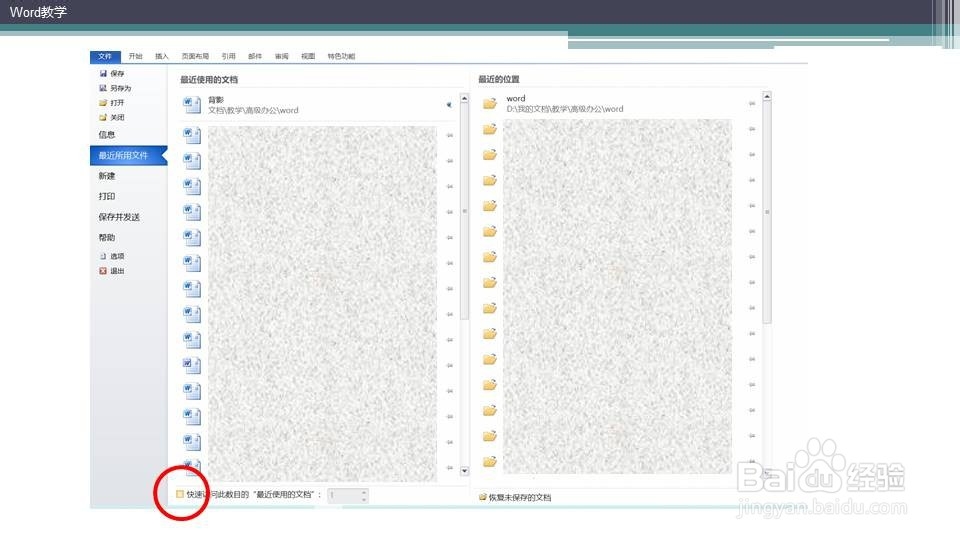Select 新建 (New) in the sidebar

point(107,176)
